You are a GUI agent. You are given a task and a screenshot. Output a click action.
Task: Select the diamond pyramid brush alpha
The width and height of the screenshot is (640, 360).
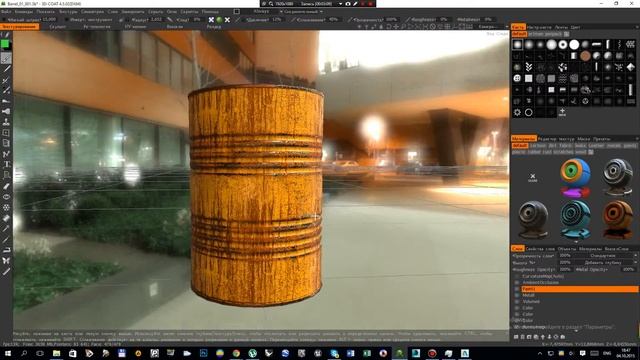point(631,67)
